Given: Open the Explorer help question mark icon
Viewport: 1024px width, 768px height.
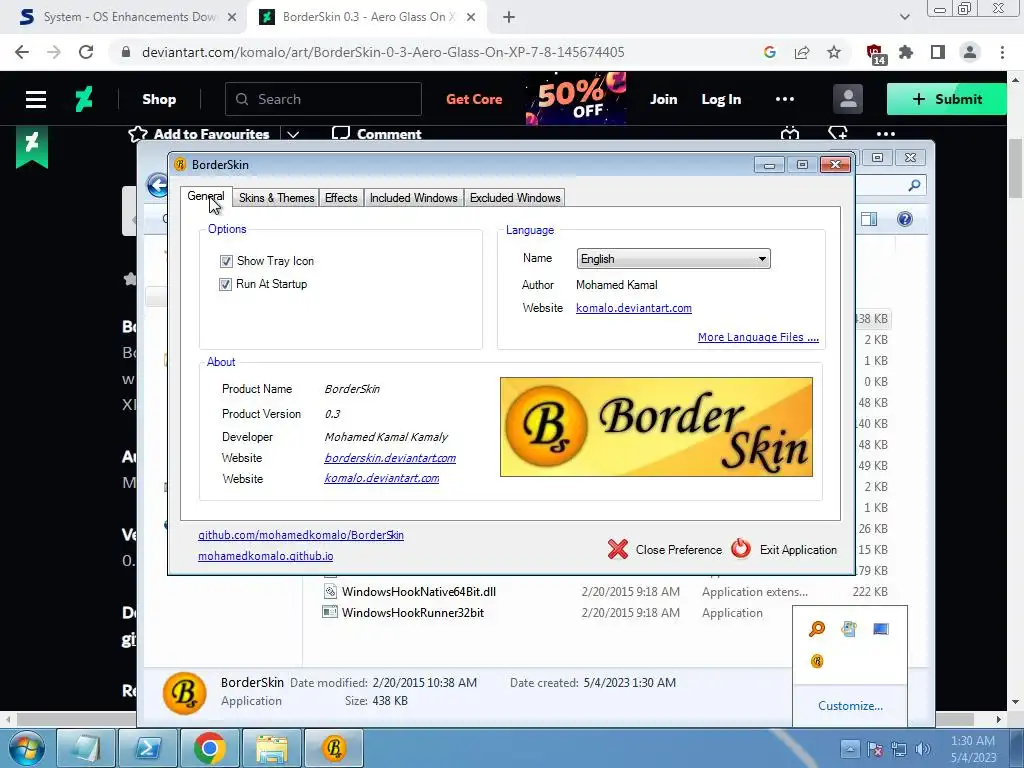Looking at the screenshot, I should click(904, 219).
